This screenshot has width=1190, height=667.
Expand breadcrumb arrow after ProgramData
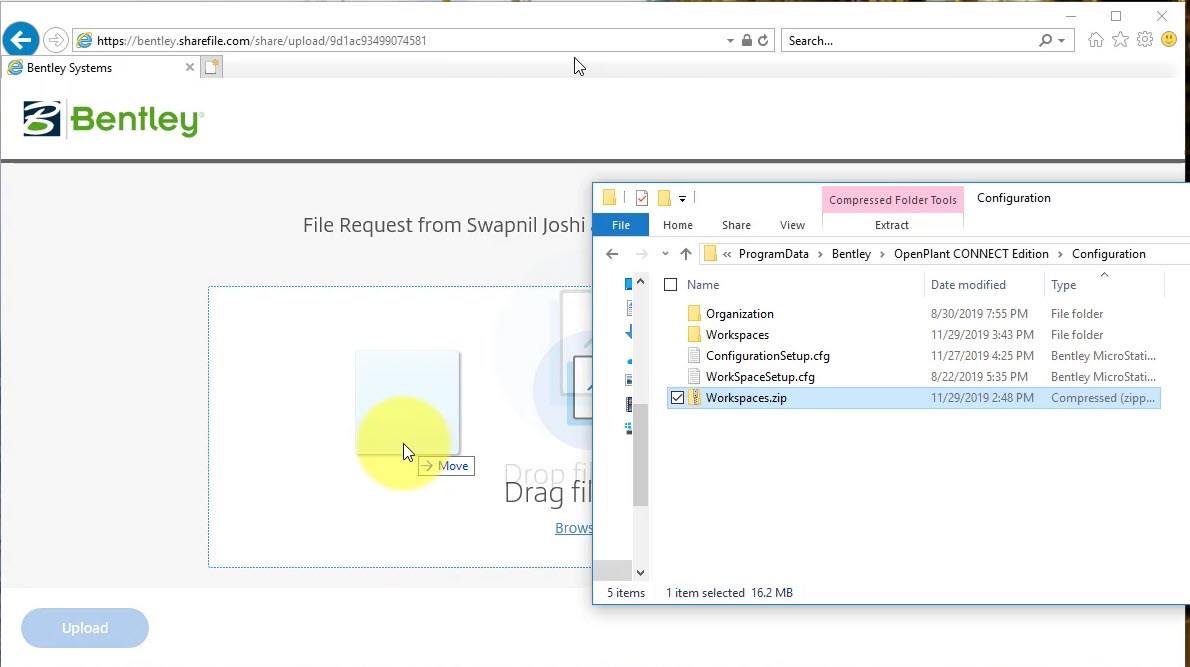click(820, 254)
